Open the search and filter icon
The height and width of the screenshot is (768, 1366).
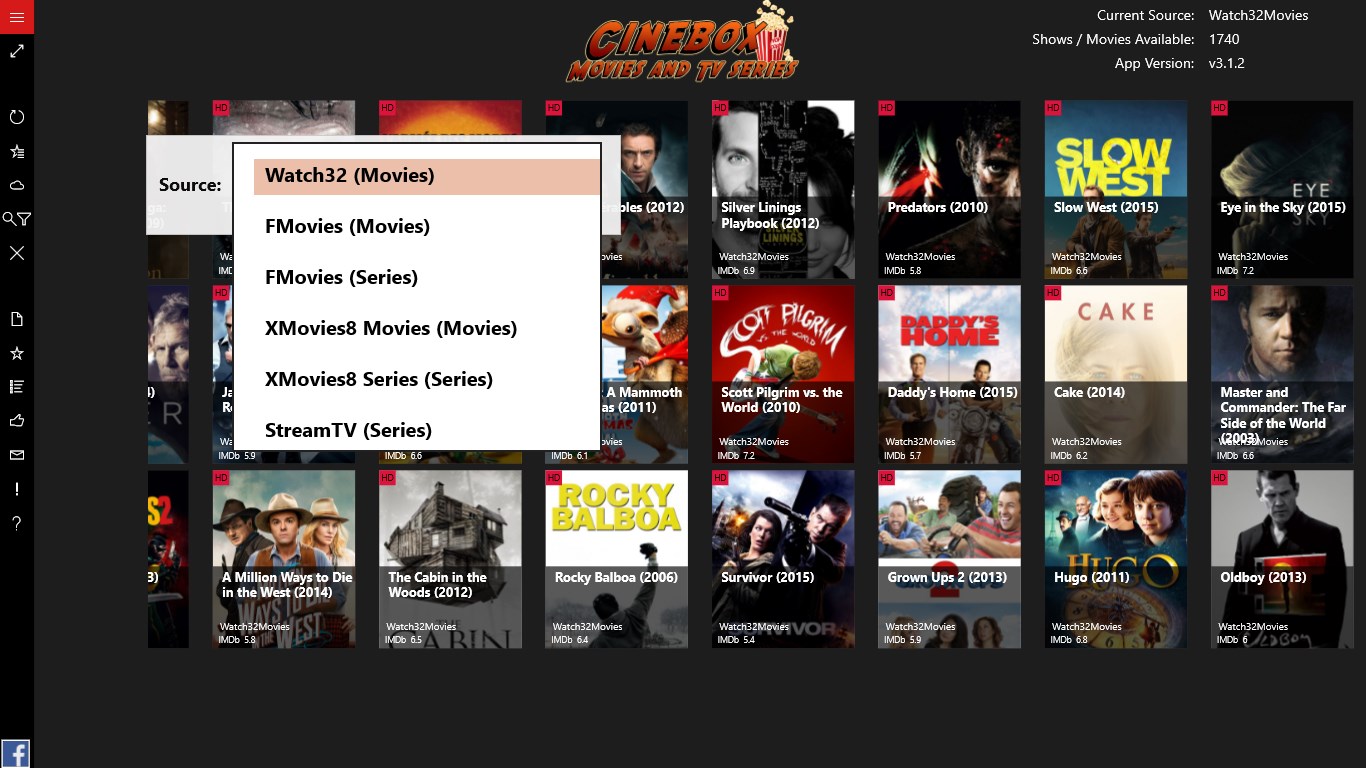pyautogui.click(x=17, y=219)
